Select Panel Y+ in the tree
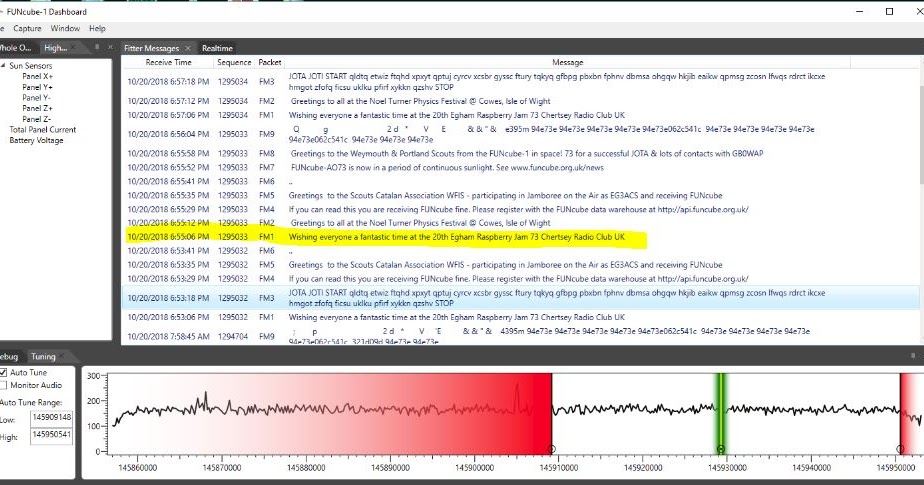924x485 pixels. pos(38,87)
